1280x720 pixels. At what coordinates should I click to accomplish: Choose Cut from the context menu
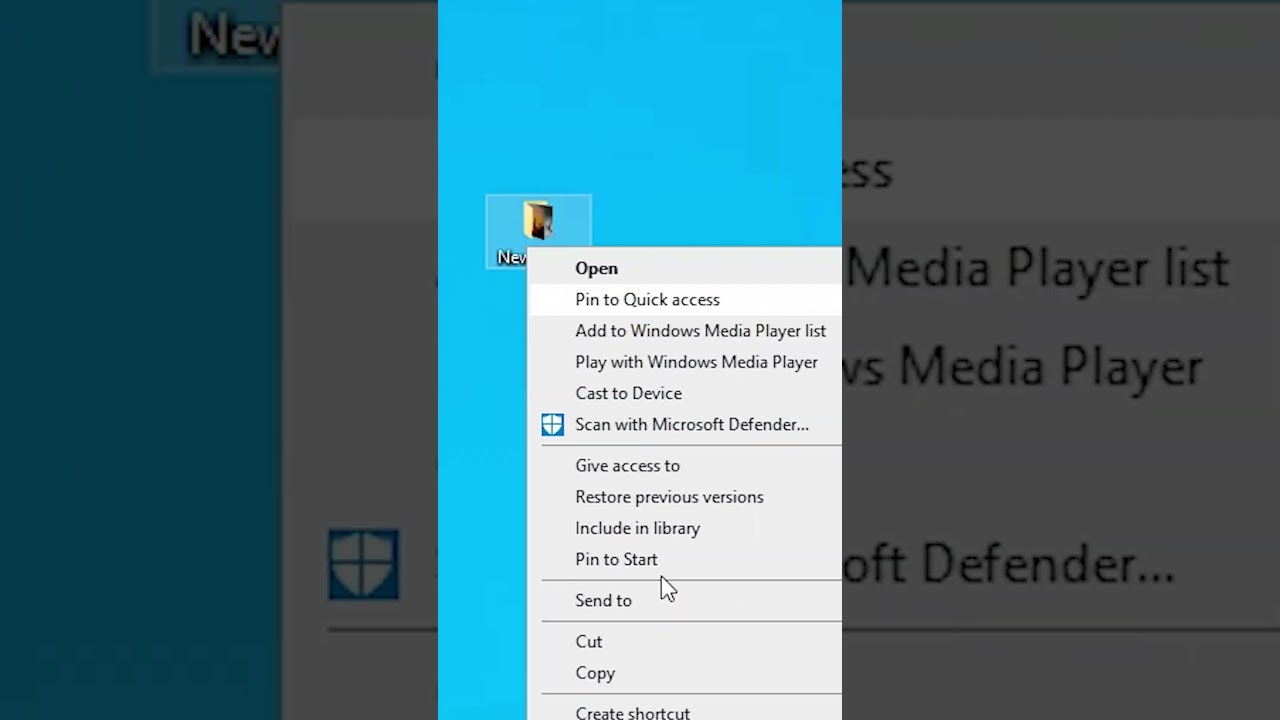685,642
